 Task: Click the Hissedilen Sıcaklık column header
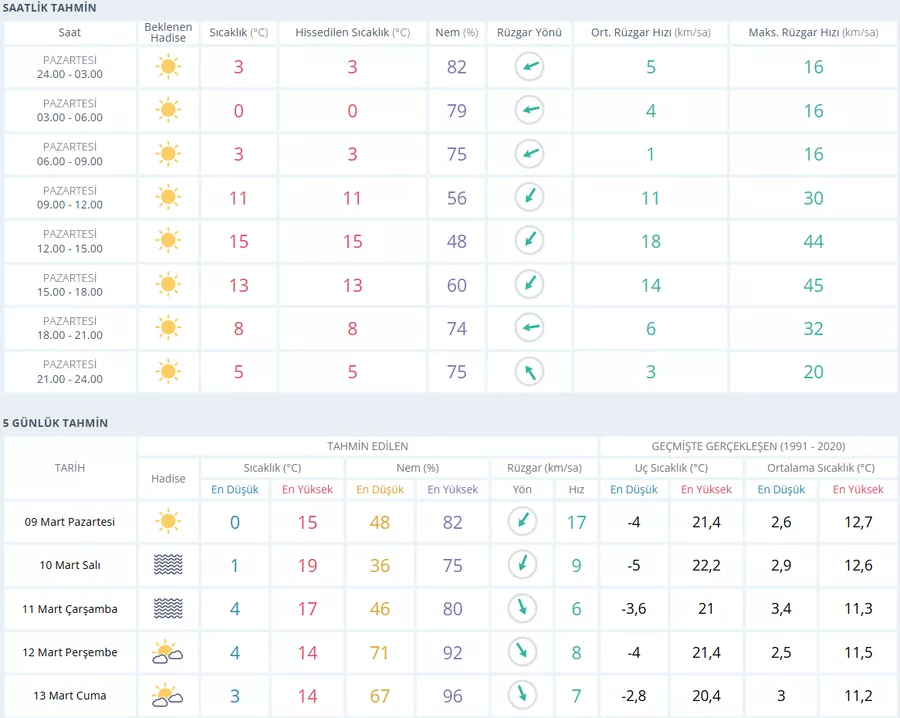click(352, 33)
